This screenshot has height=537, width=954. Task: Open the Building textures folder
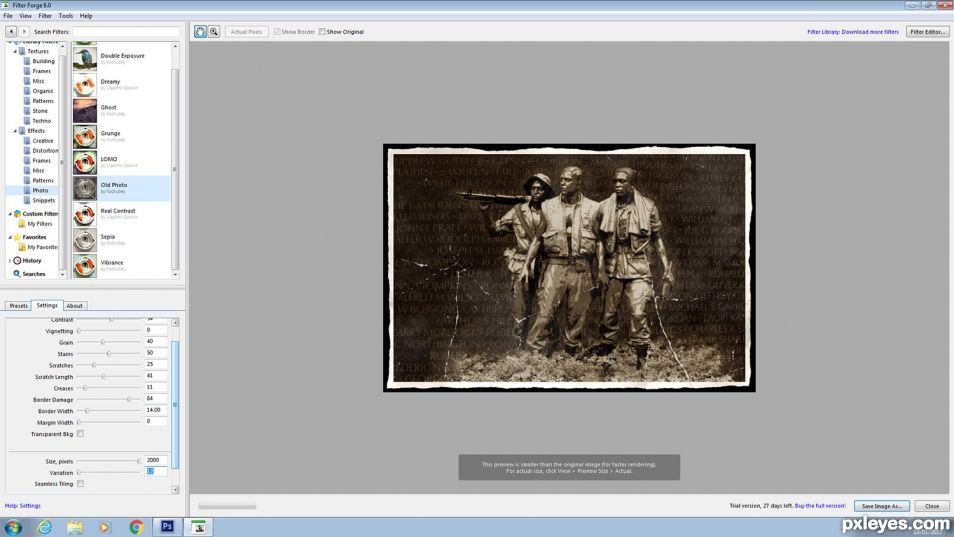[x=43, y=61]
